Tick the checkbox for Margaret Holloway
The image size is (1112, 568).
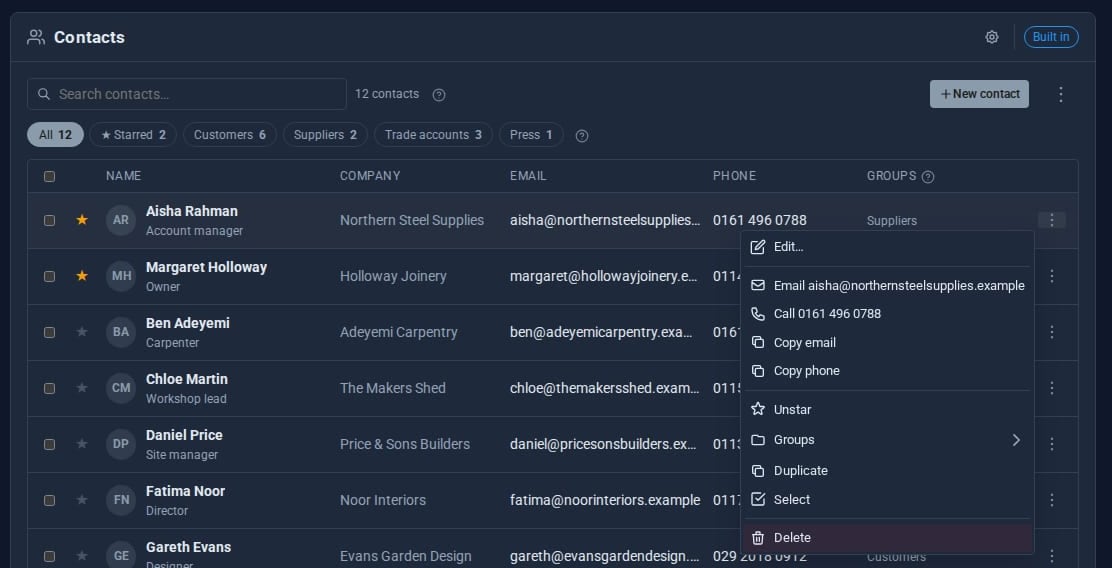(49, 277)
